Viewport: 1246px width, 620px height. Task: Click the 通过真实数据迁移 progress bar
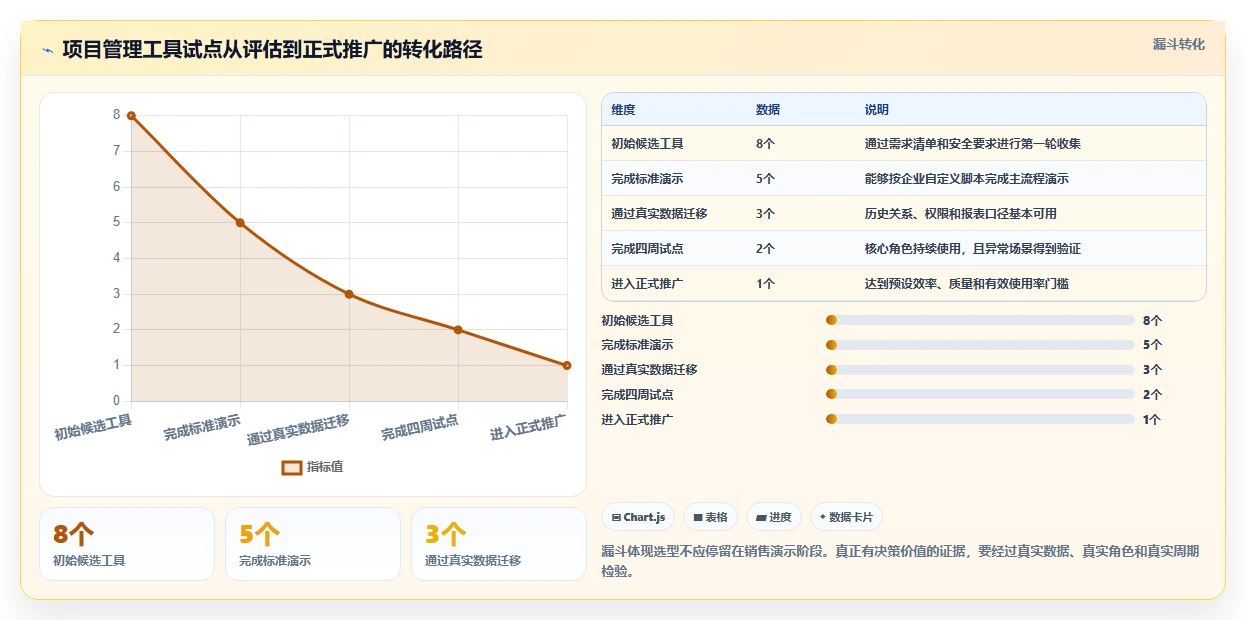pyautogui.click(x=980, y=370)
